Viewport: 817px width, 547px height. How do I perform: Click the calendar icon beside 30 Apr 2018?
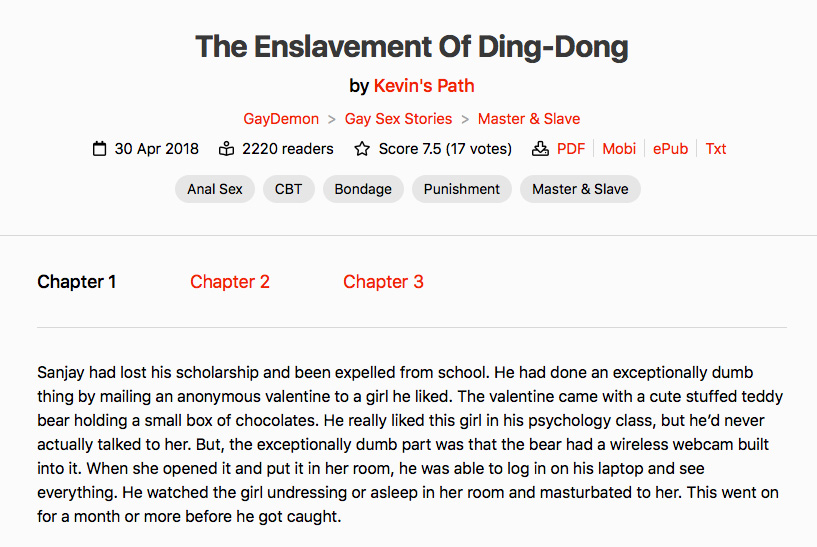click(99, 149)
